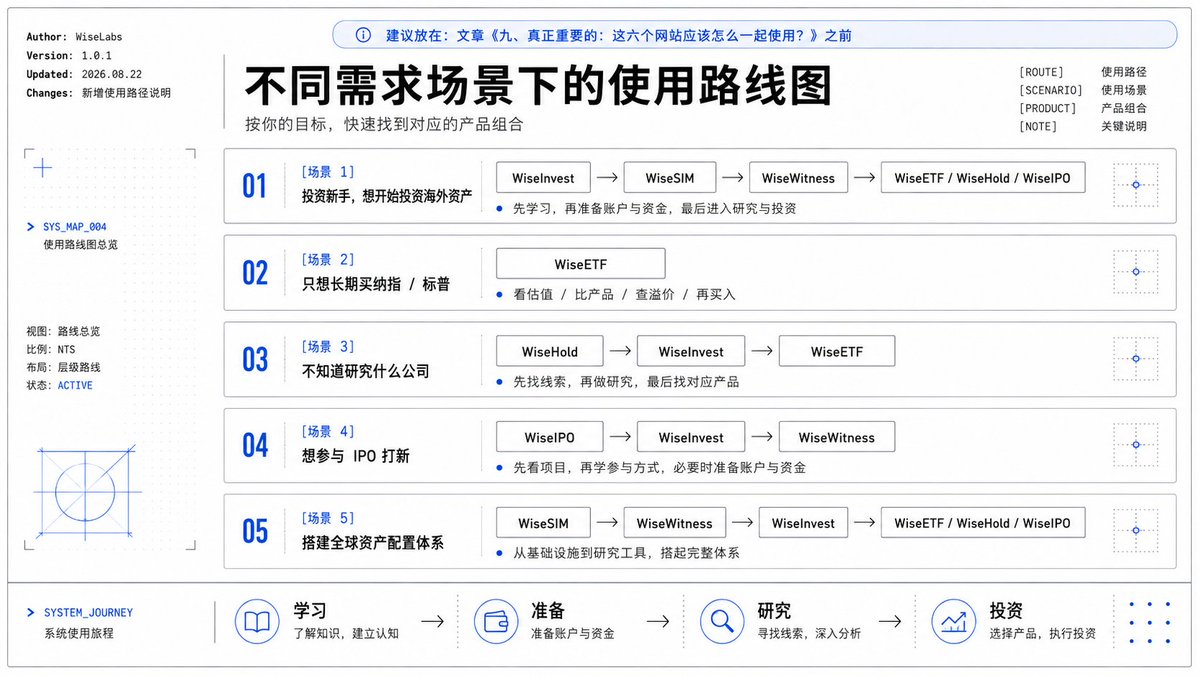Click the text 想参与 IPO 打新
This screenshot has height=675, width=1199.
click(x=356, y=456)
